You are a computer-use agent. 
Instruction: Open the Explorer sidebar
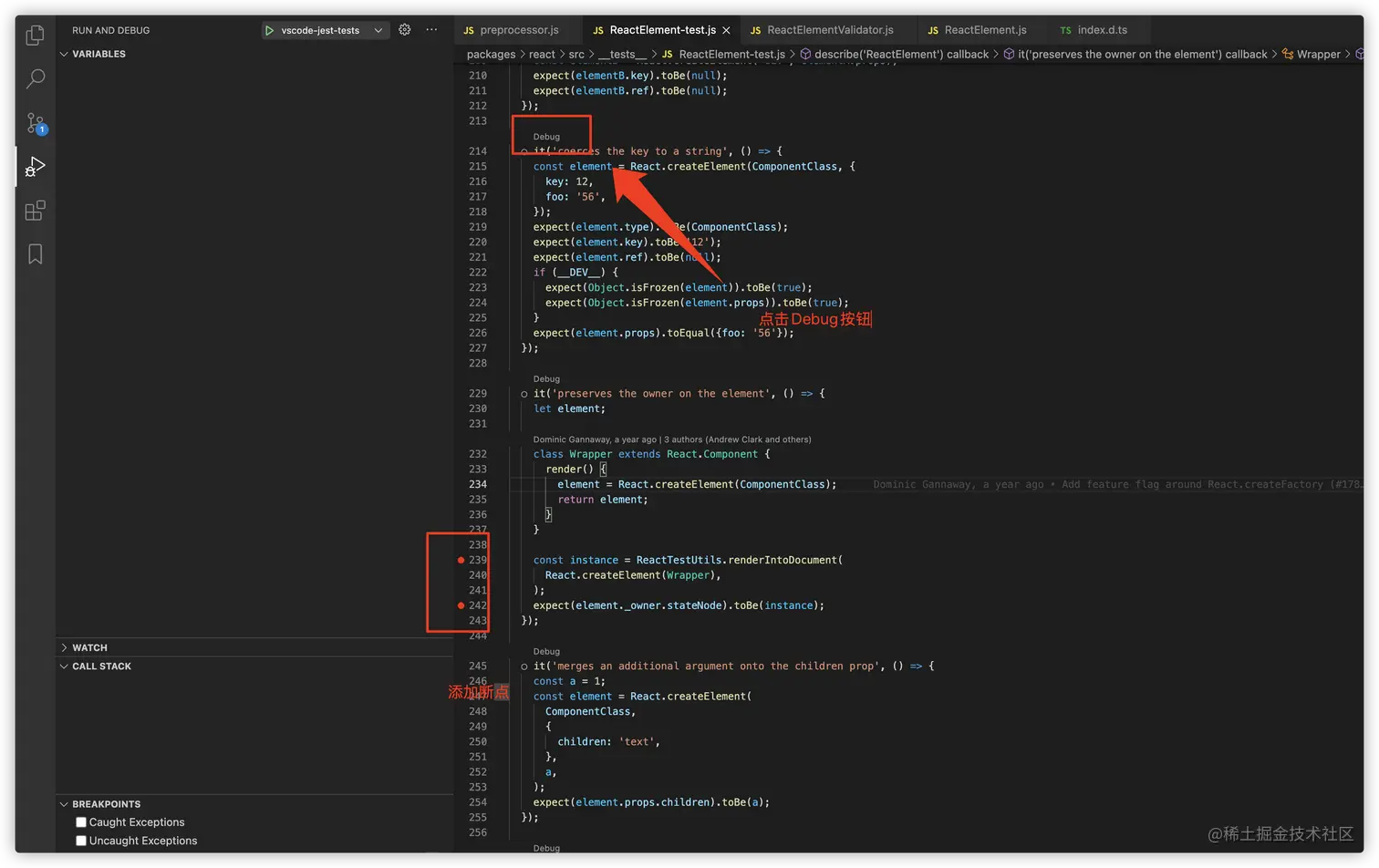tap(35, 35)
